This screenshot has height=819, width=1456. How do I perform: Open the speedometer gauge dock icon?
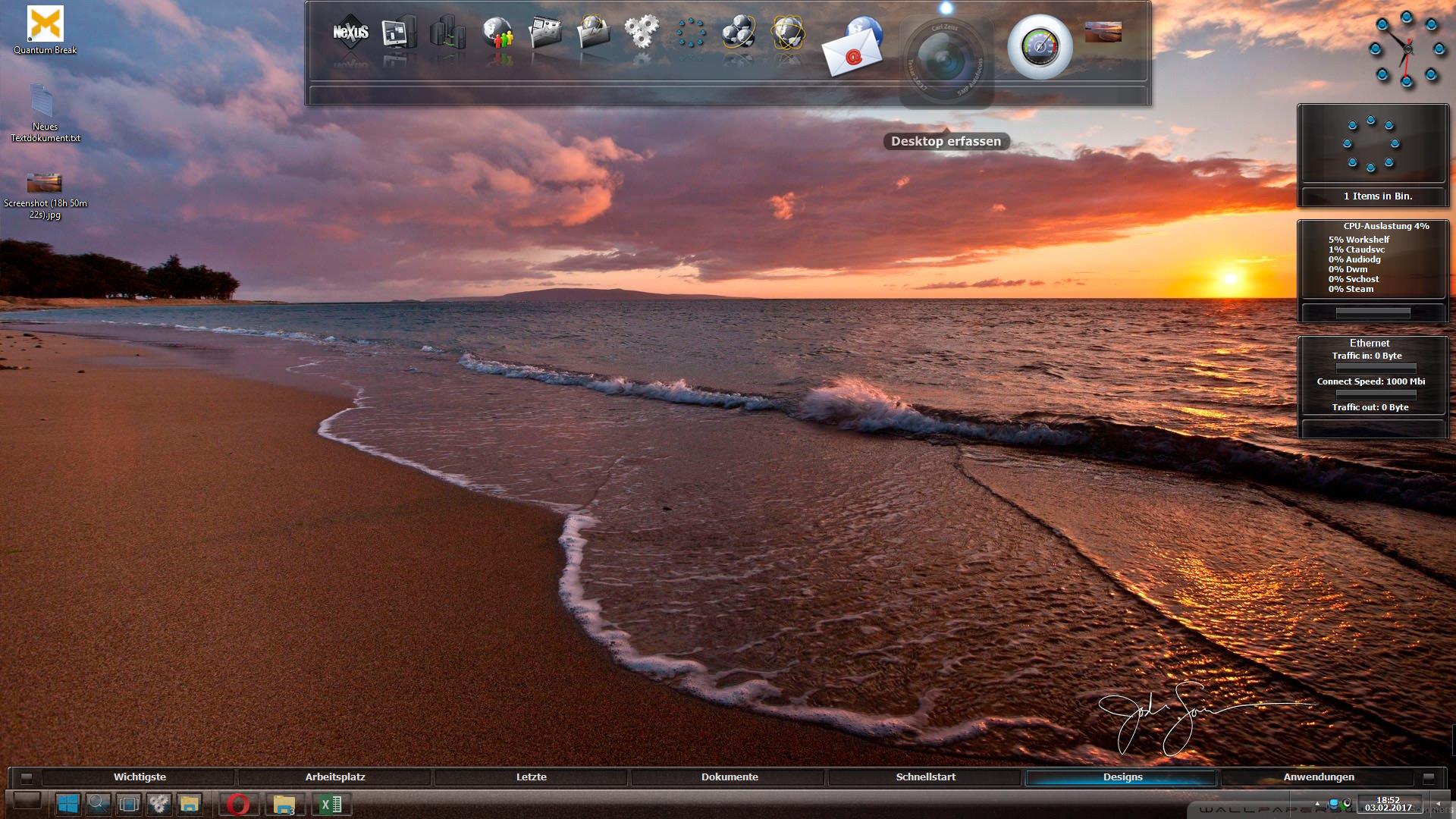(x=1040, y=47)
